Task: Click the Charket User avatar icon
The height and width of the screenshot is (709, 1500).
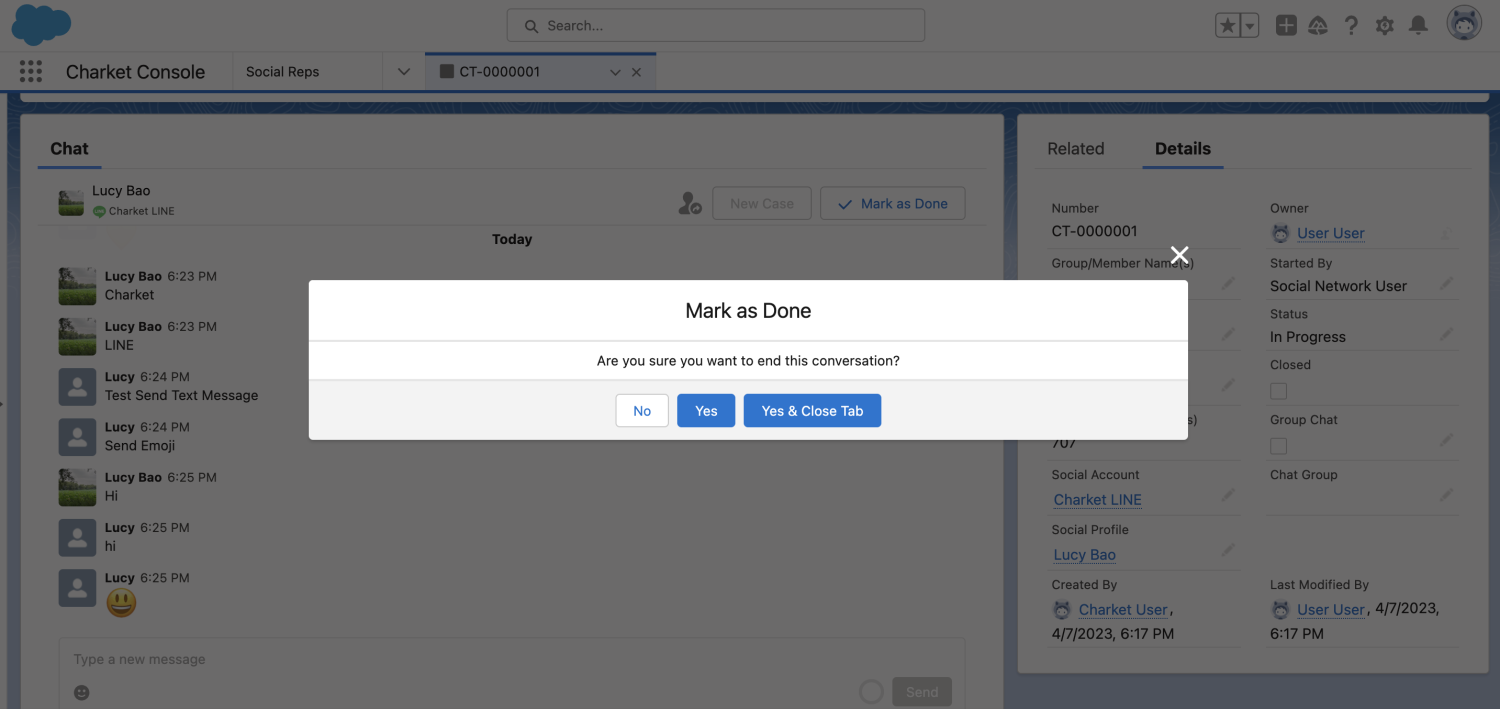Action: (1062, 610)
